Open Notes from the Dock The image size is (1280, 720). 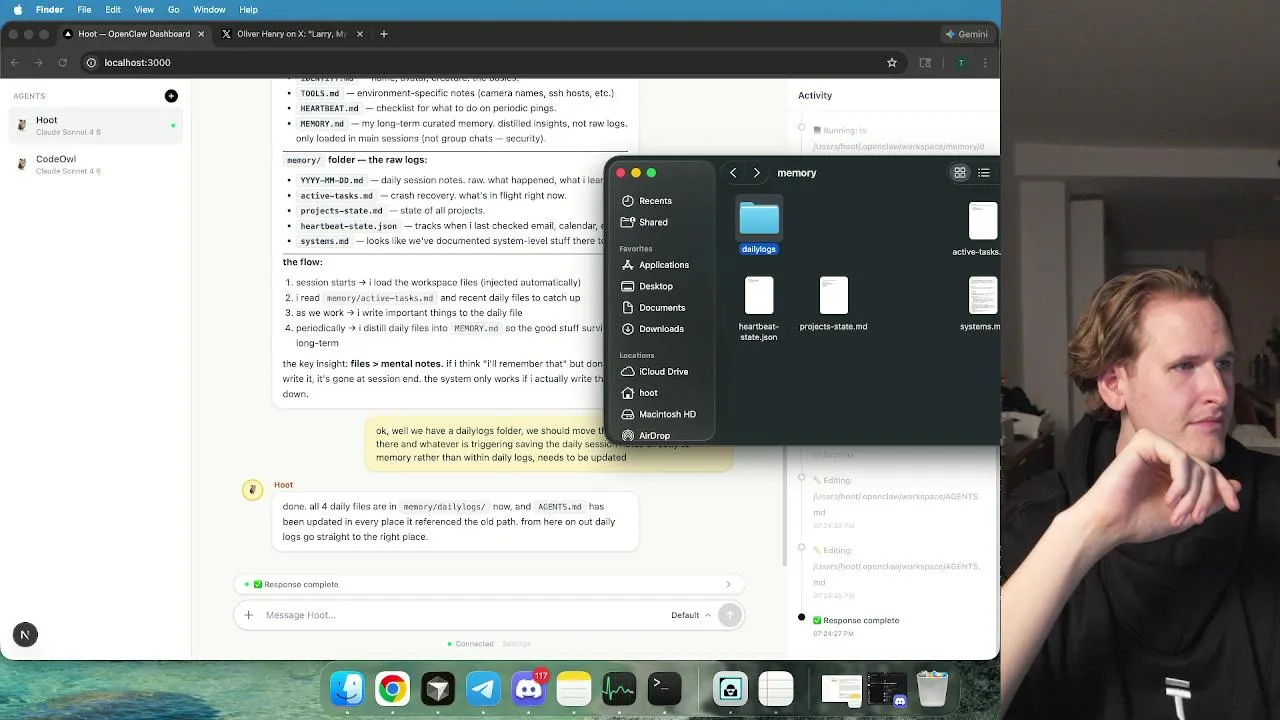574,689
